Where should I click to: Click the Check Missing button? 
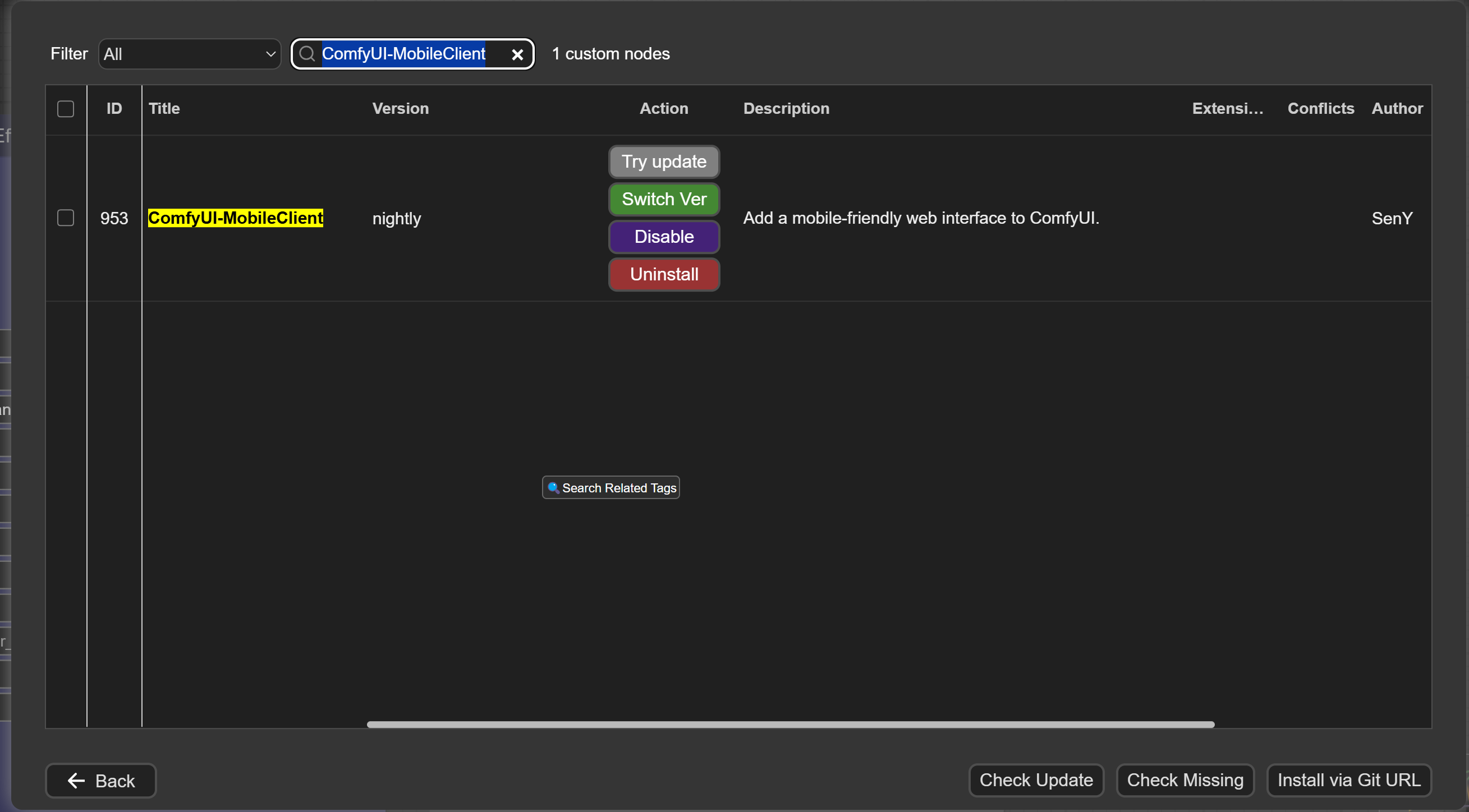(1185, 779)
